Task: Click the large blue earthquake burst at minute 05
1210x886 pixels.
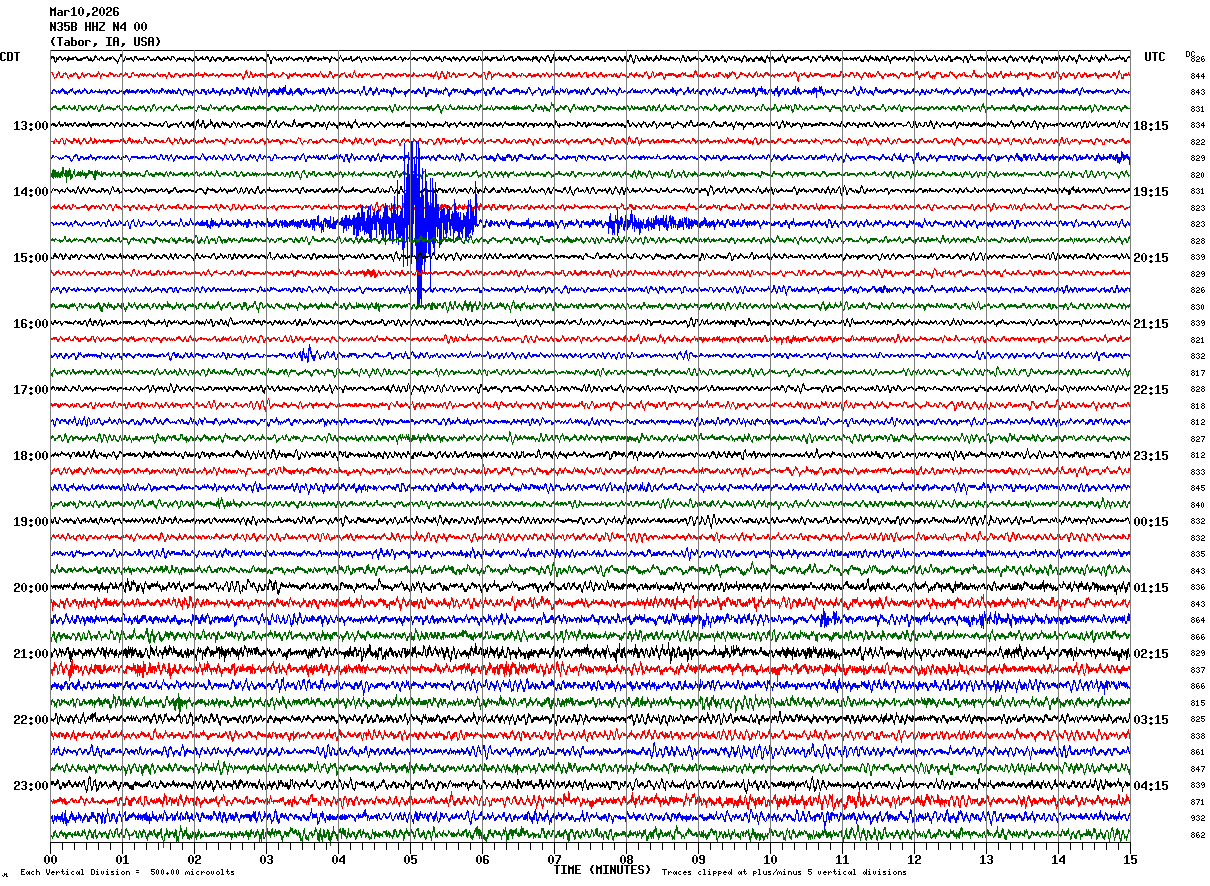Action: tap(414, 222)
